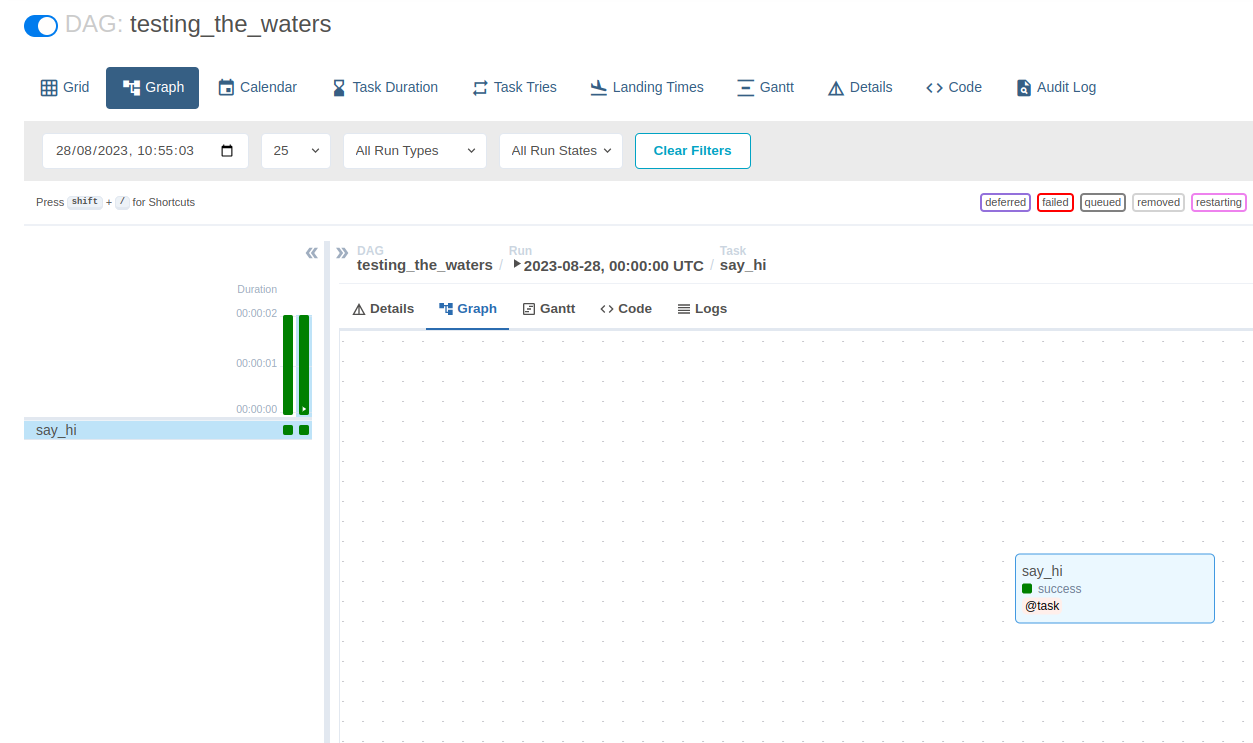The image size is (1253, 743).
Task: Open the Grid view
Action: pyautogui.click(x=65, y=87)
